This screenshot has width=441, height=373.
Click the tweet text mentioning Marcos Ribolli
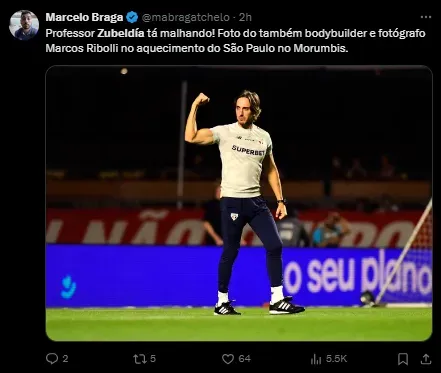point(235,41)
